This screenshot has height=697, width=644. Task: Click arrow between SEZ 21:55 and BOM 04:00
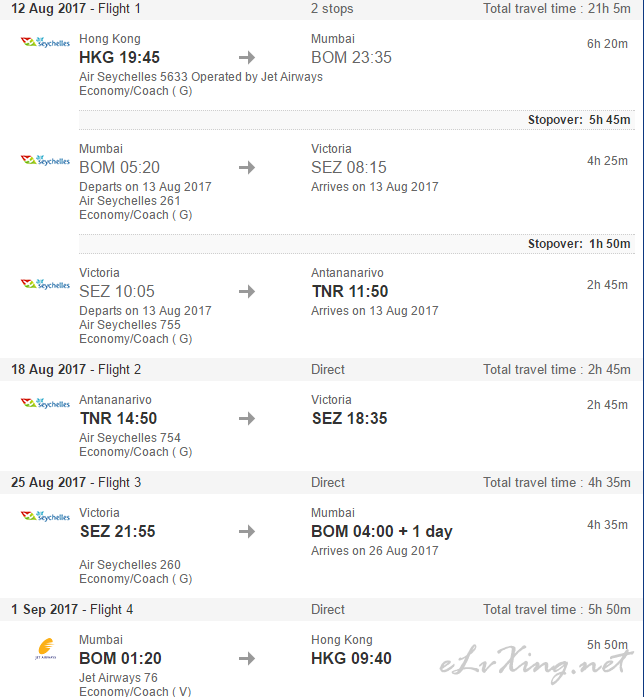[247, 532]
